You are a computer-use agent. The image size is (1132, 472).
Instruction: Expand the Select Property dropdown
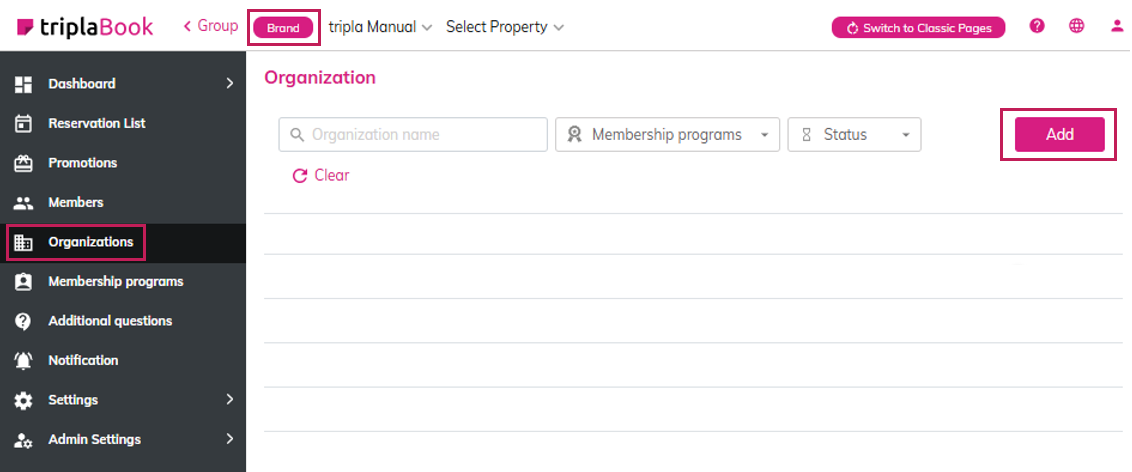tap(505, 27)
